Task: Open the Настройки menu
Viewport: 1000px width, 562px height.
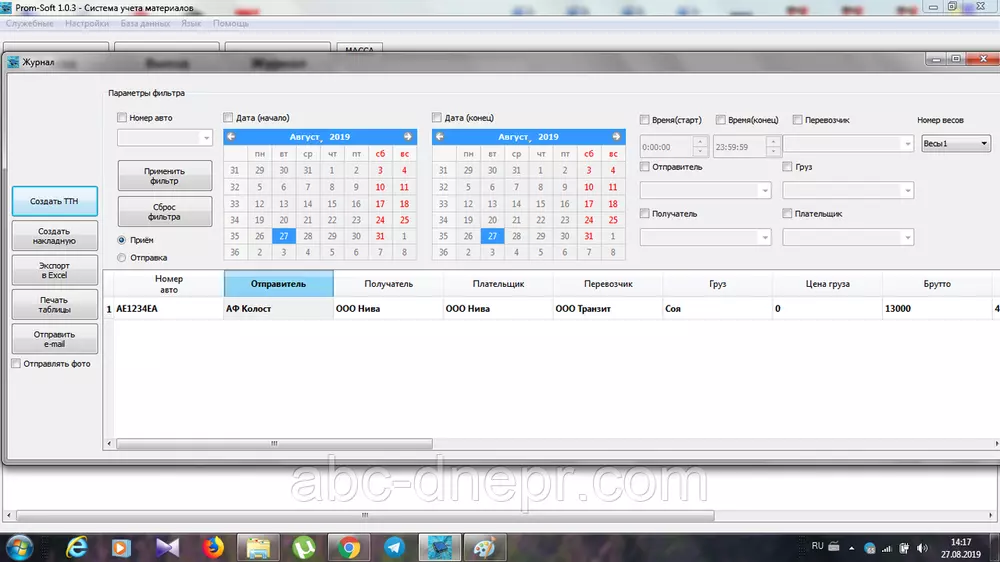Action: click(87, 23)
